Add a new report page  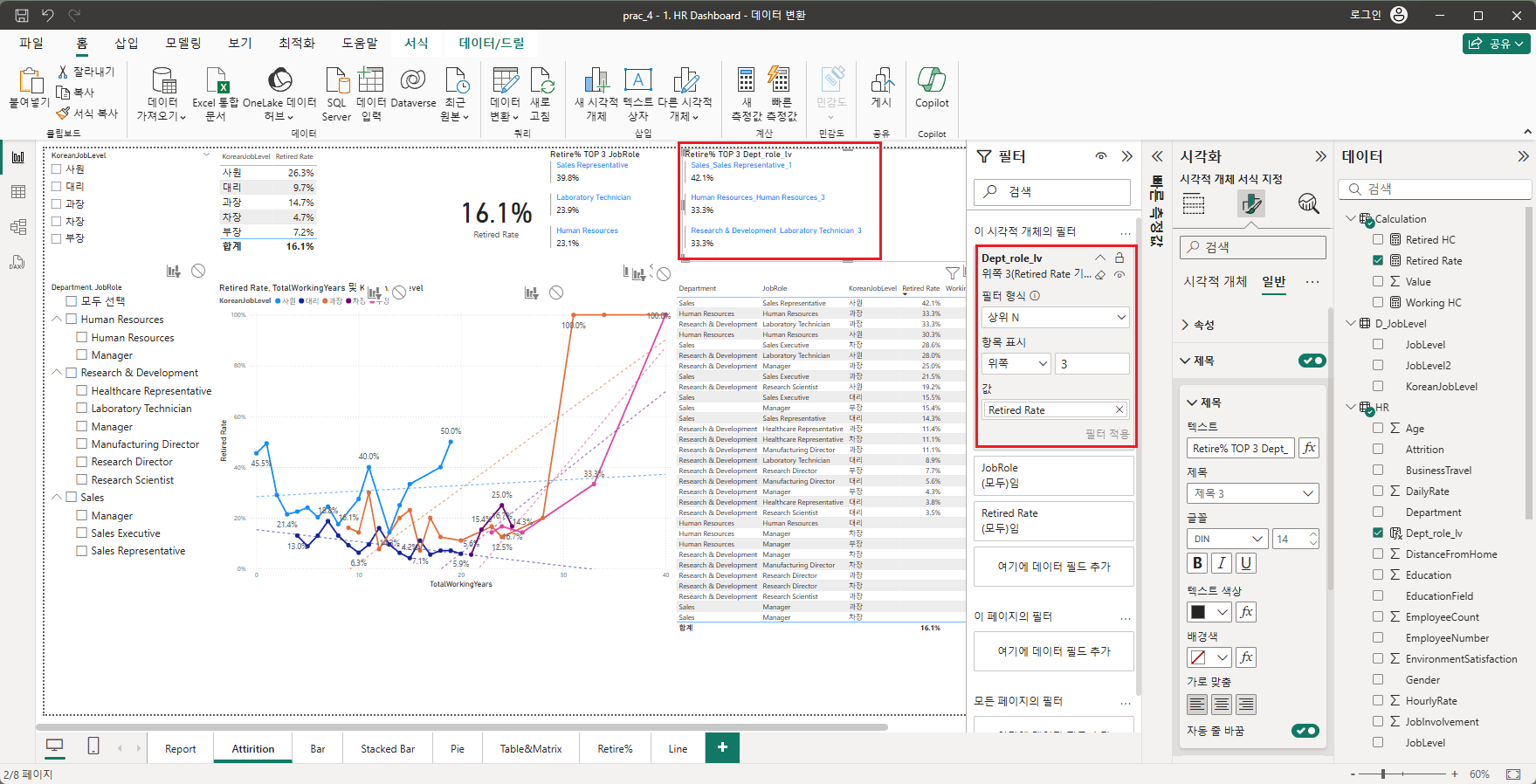[722, 747]
